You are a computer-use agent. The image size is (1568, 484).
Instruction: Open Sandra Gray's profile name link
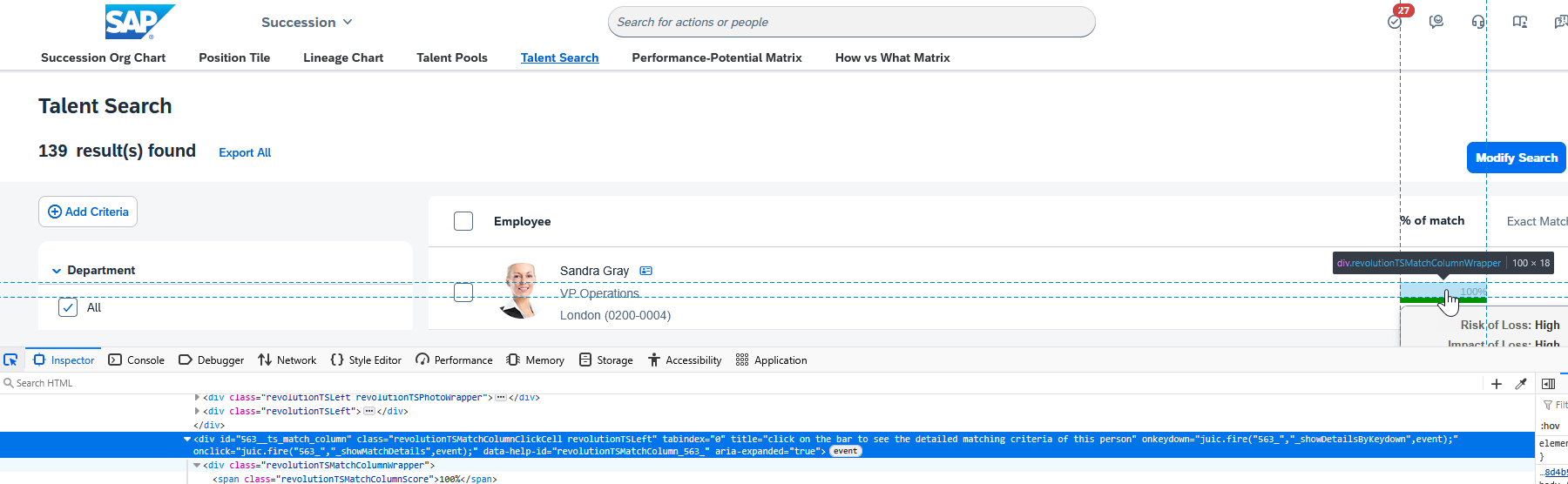coord(594,271)
